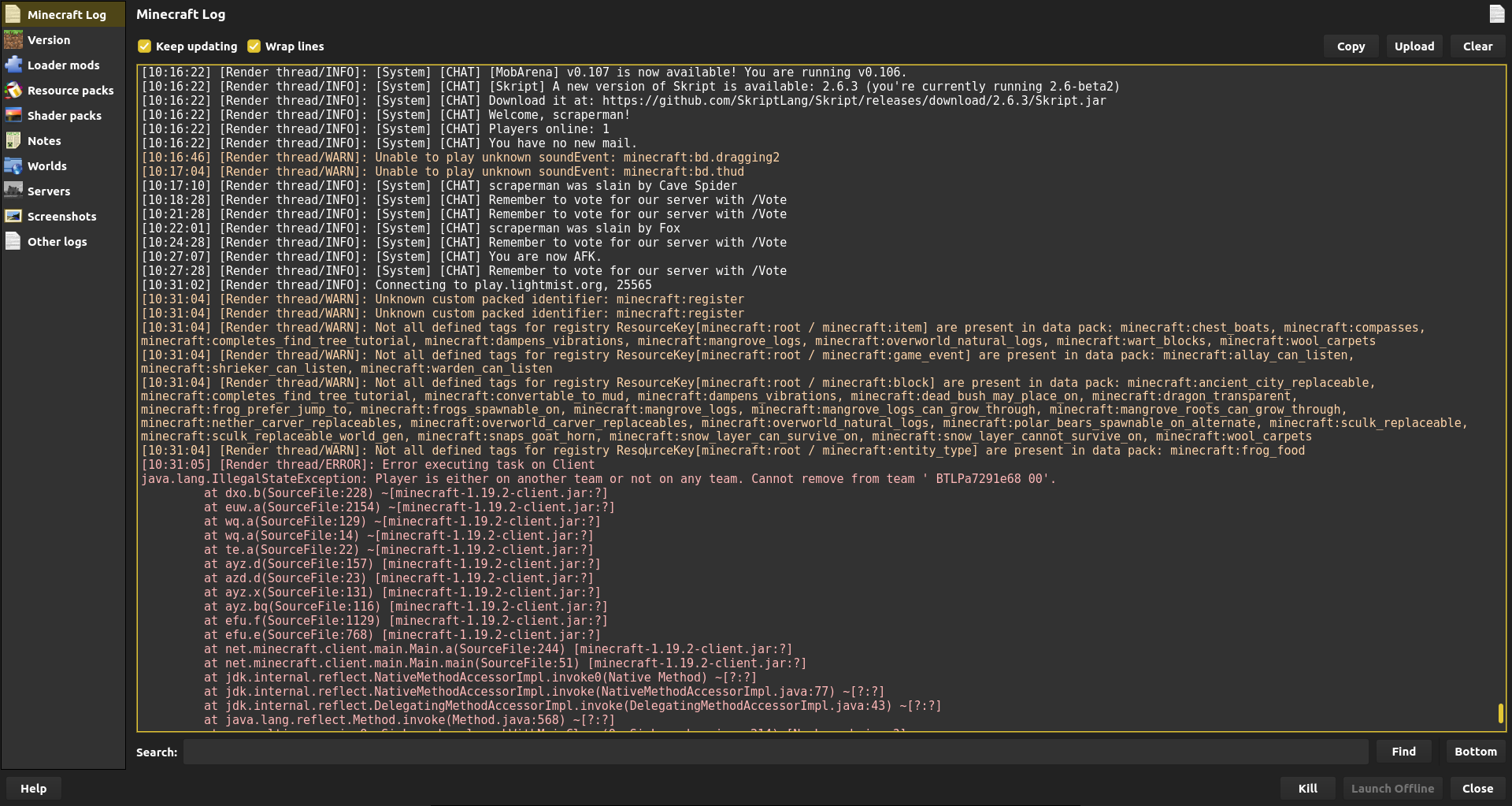Click the 'Error executing task on Client' line
The width and height of the screenshot is (1512, 806).
tap(368, 465)
